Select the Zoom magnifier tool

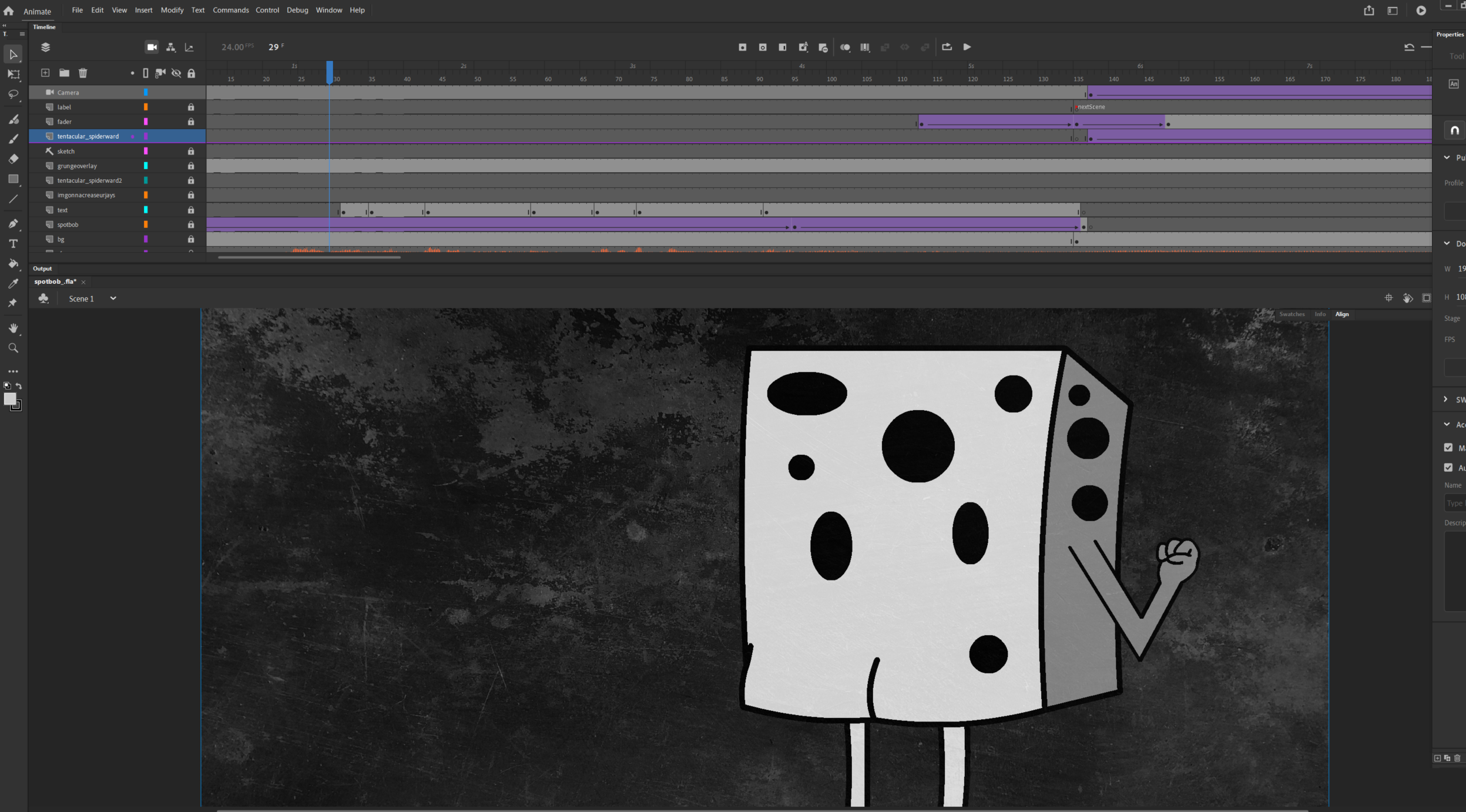tap(13, 348)
